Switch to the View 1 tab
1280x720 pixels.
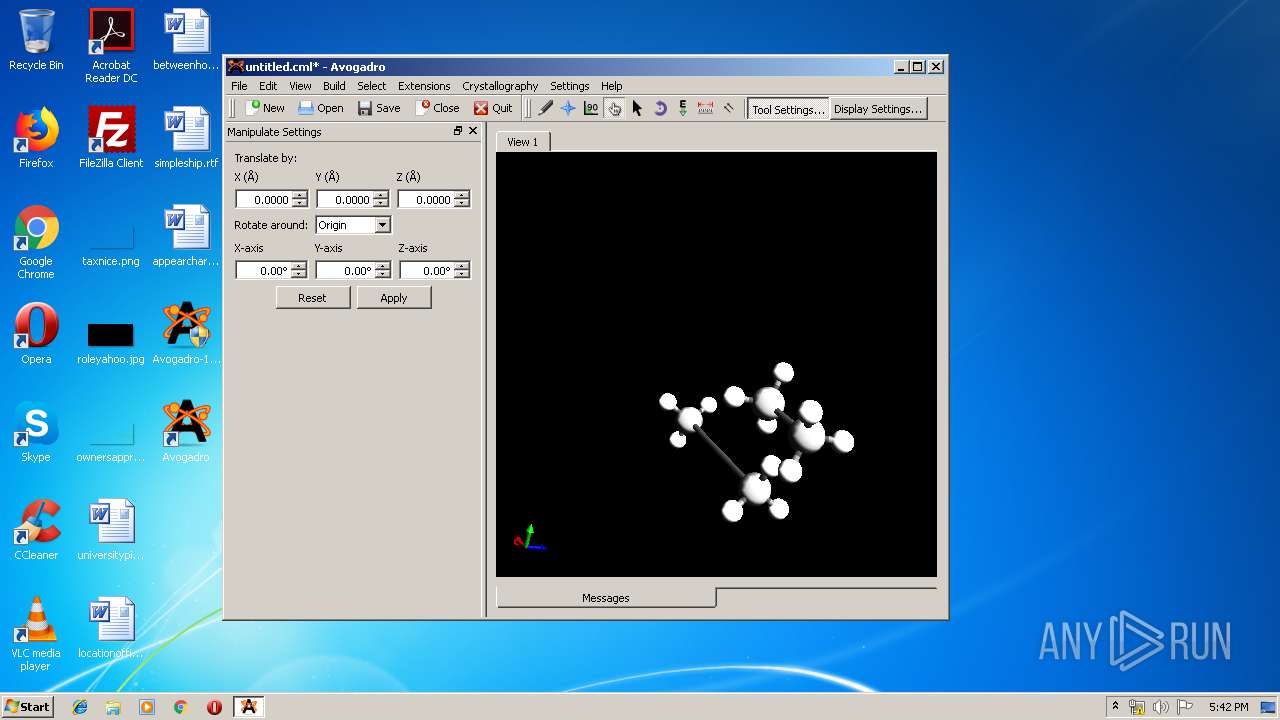pyautogui.click(x=522, y=142)
